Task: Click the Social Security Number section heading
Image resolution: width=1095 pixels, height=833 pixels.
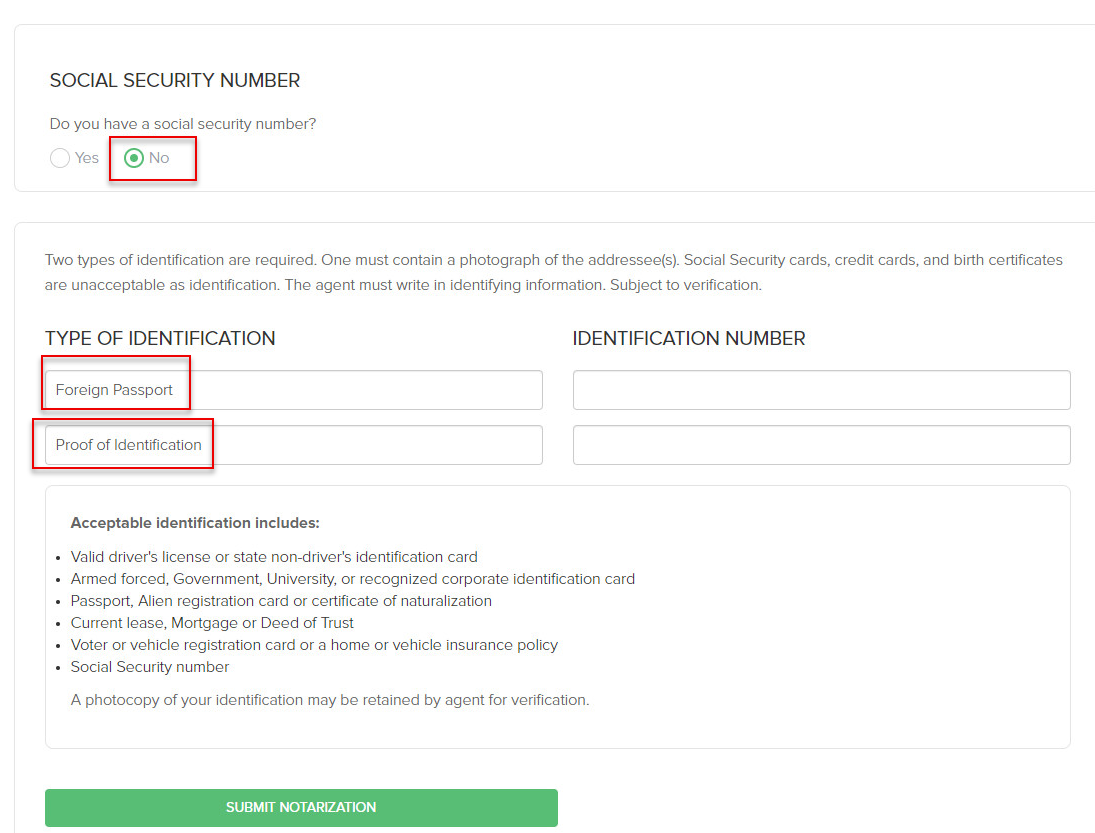Action: click(x=175, y=81)
